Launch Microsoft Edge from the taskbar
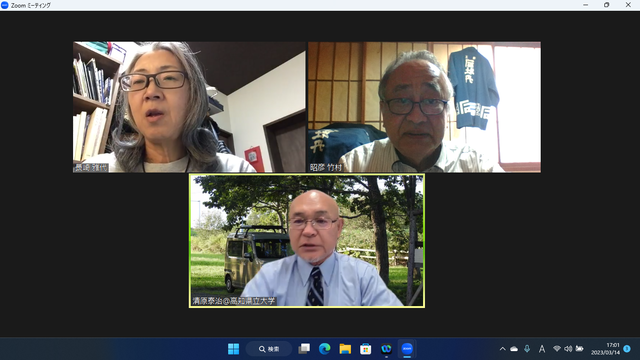This screenshot has height=360, width=640. click(324, 349)
